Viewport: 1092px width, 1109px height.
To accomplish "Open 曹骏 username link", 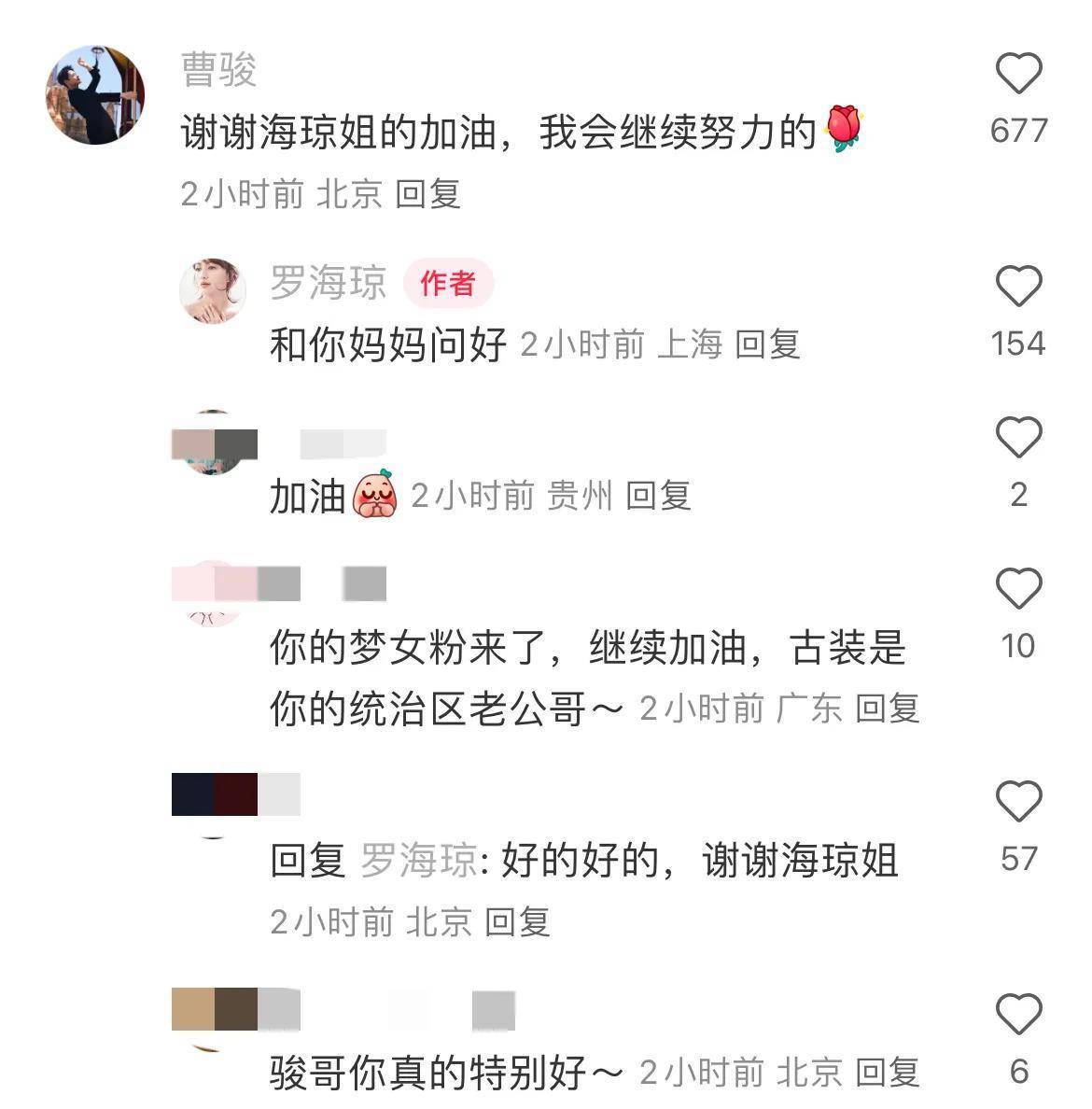I will 218,69.
